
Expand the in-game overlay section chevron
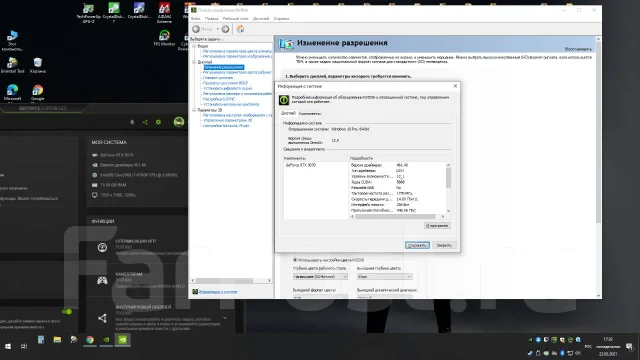pos(225,318)
